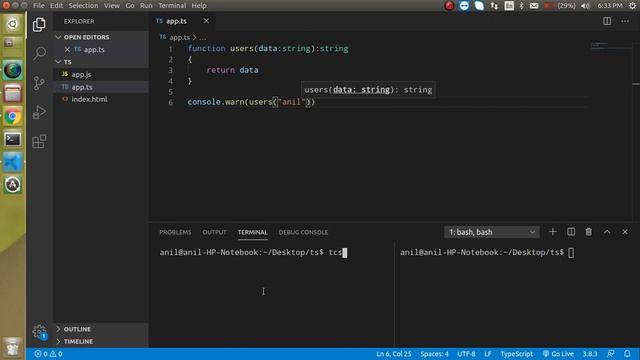The image size is (640, 360).
Task: Change indentation via Spaces: 4
Action: (x=434, y=354)
